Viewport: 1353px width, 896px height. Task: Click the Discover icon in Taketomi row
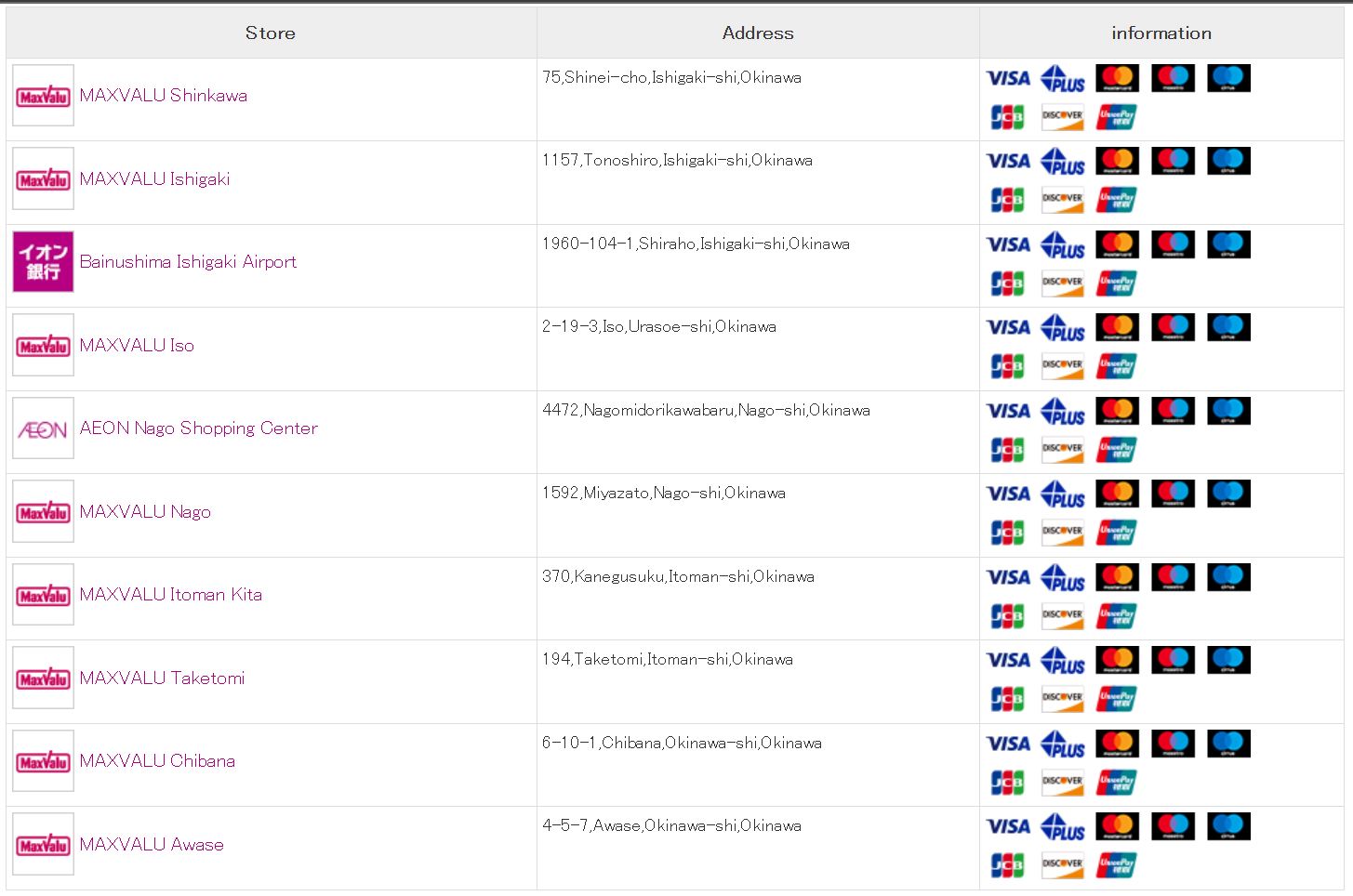click(1062, 699)
